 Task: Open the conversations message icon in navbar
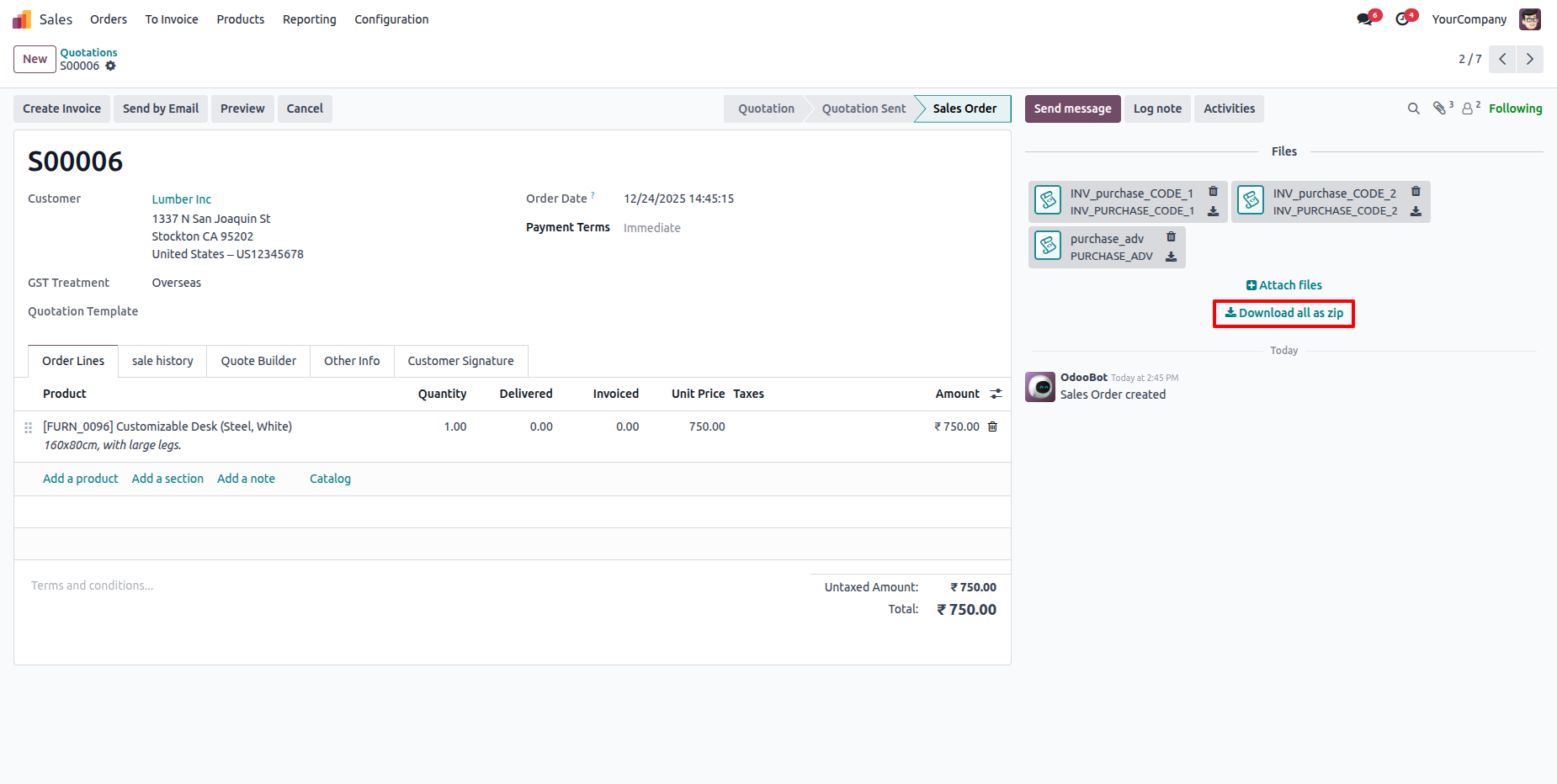pos(1364,19)
